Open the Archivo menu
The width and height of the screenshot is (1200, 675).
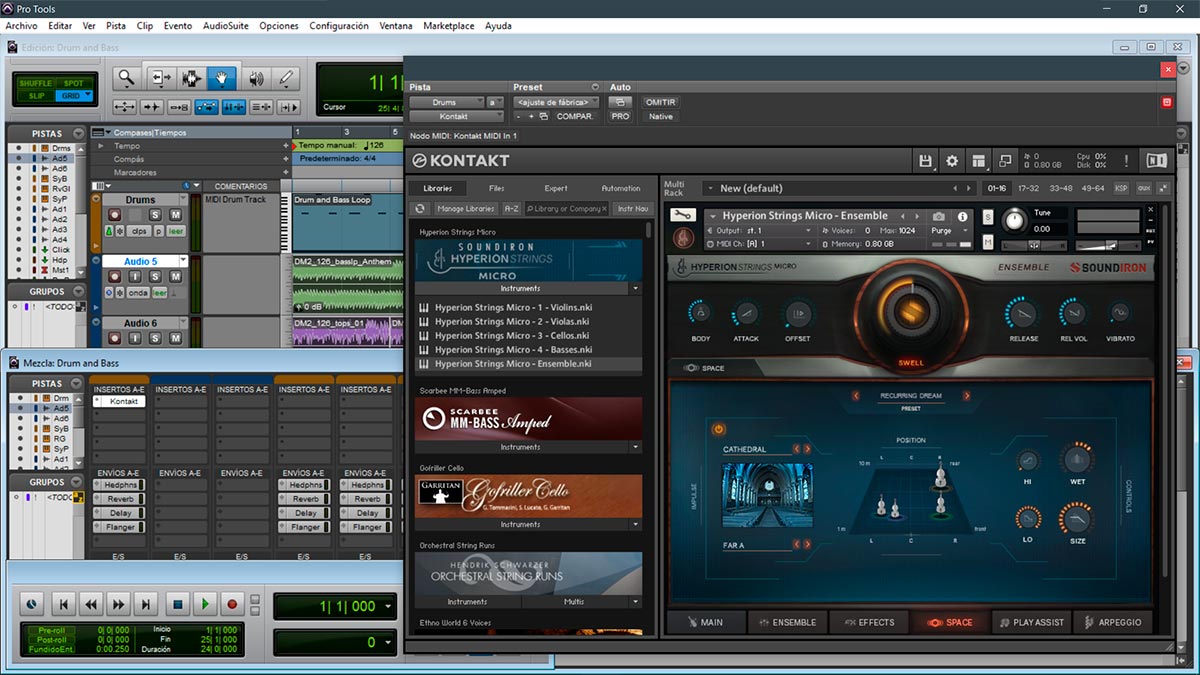pos(21,26)
